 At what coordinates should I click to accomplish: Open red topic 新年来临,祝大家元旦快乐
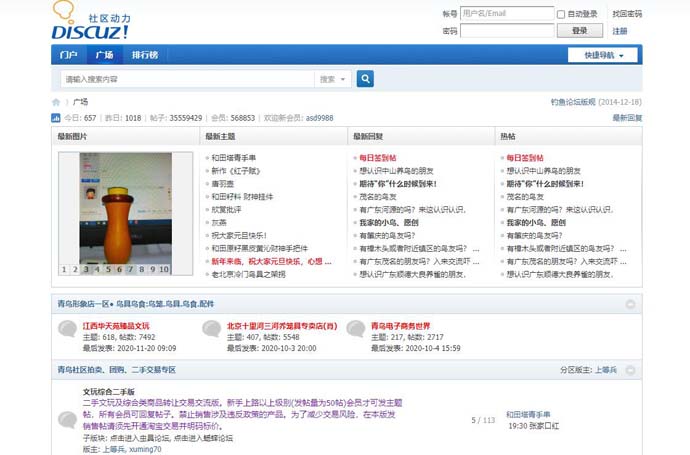point(271,261)
